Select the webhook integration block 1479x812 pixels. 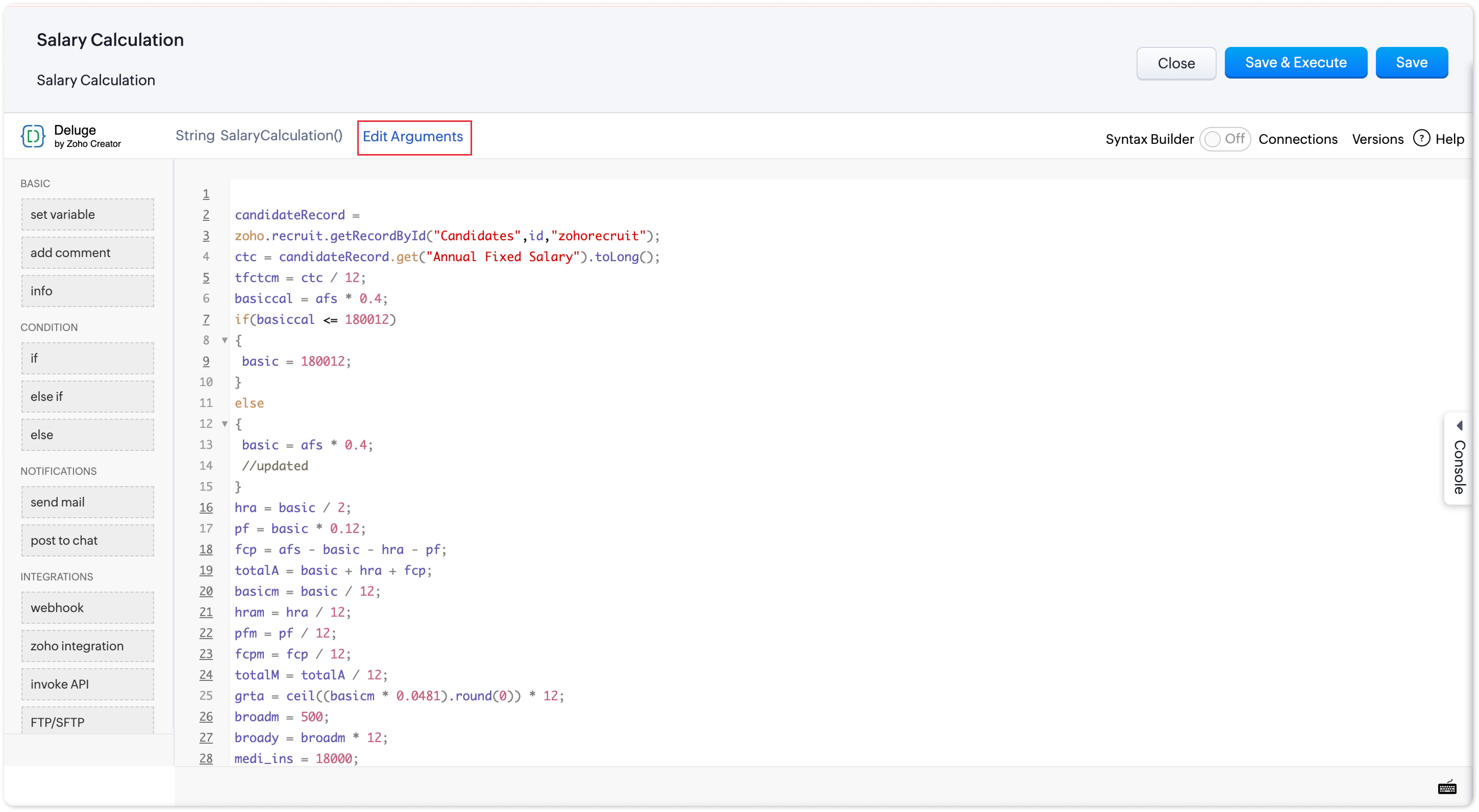(x=87, y=608)
